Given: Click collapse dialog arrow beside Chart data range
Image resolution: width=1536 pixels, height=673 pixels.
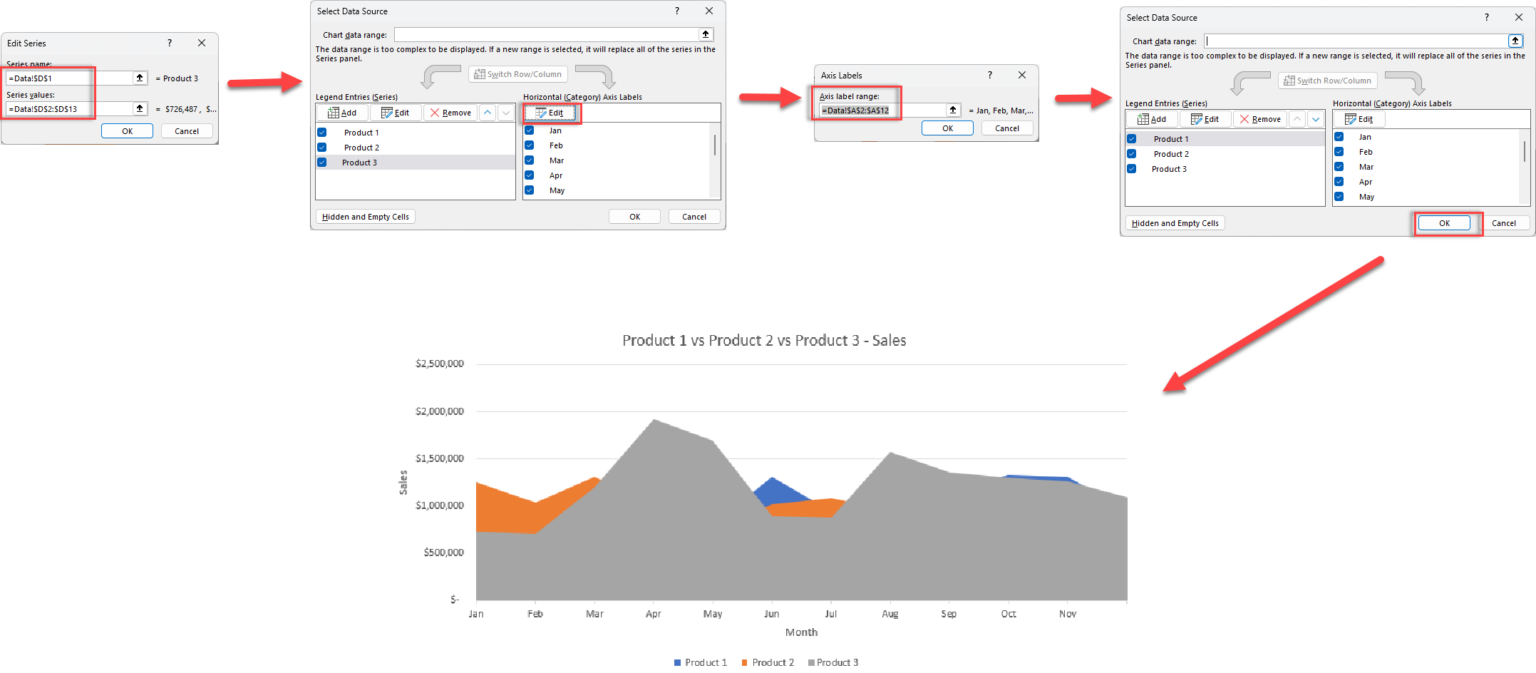Looking at the screenshot, I should point(705,33).
